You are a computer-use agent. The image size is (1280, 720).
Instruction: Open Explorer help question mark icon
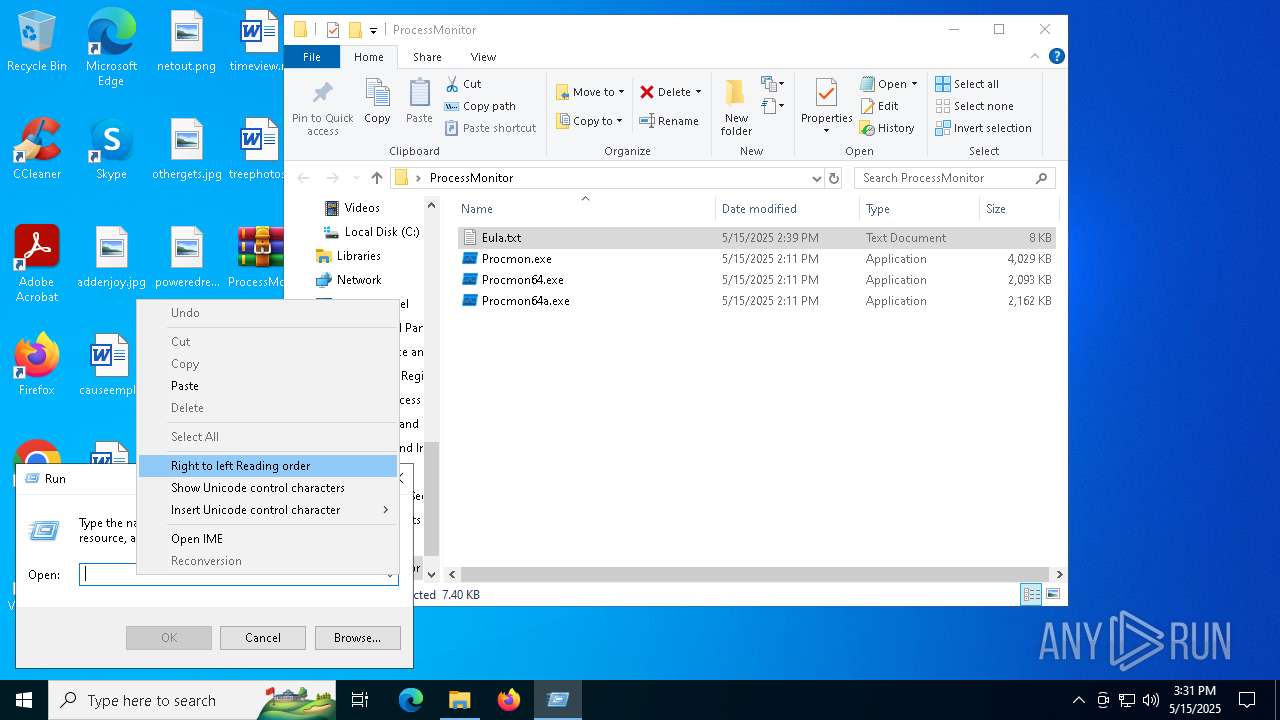[1057, 57]
